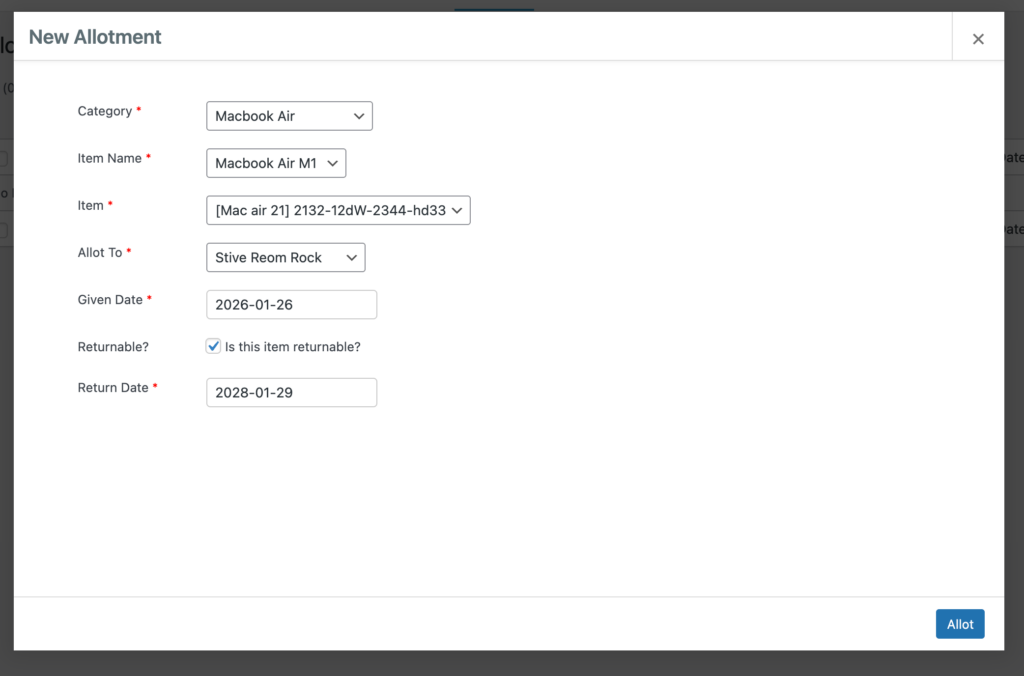
Task: Focus the Given Date field showing 2026-01-26
Action: pos(291,305)
